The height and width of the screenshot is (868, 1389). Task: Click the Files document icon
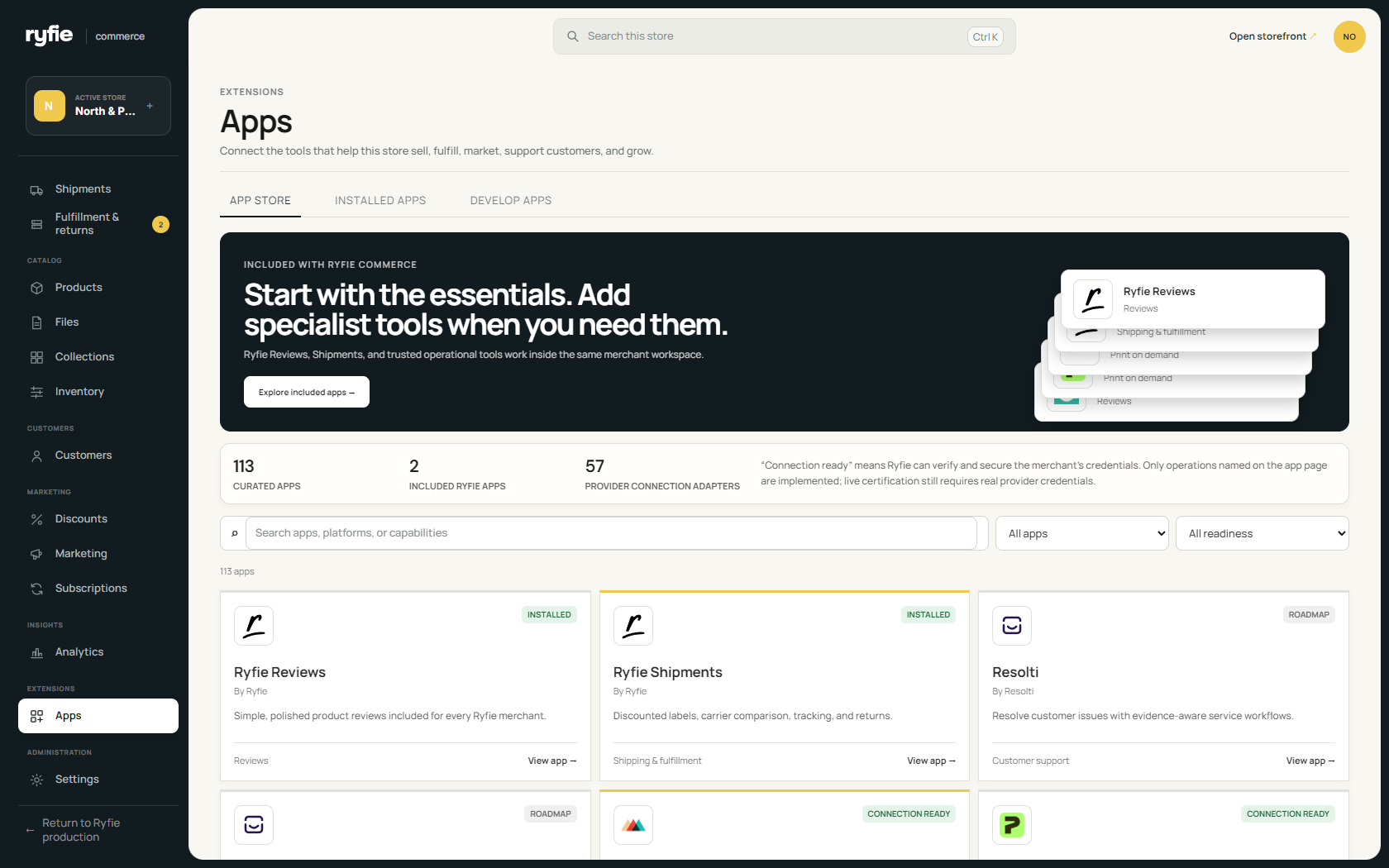[x=36, y=322]
